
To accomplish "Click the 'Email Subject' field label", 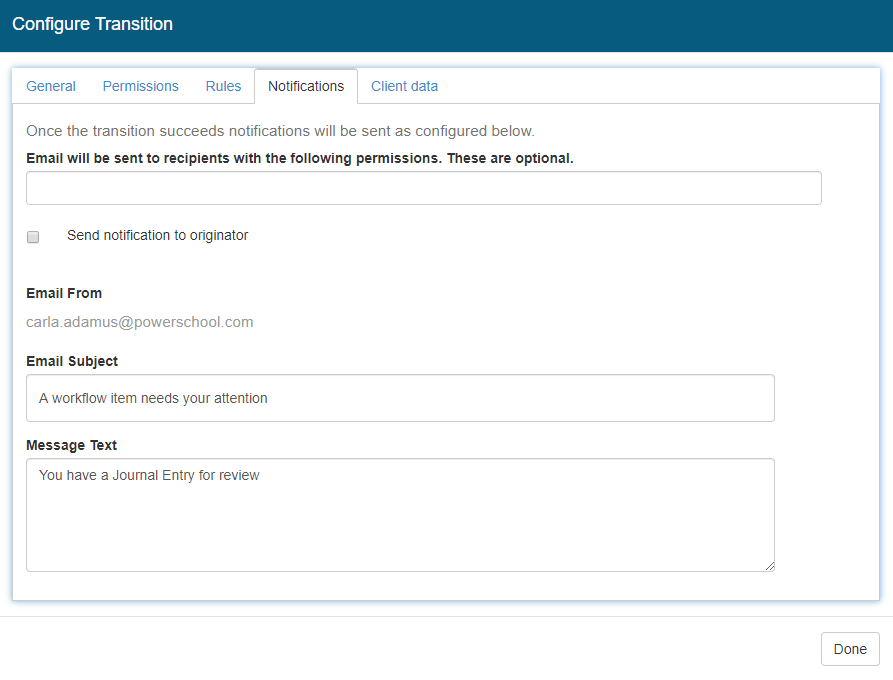I will tap(72, 361).
